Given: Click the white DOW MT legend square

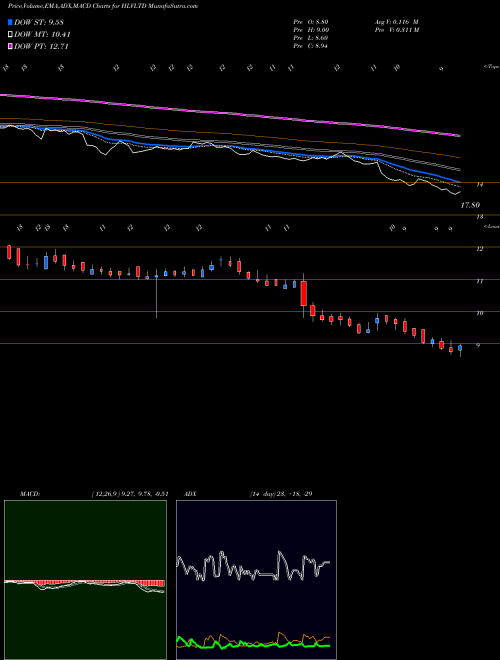Looking at the screenshot, I should click(x=11, y=35).
